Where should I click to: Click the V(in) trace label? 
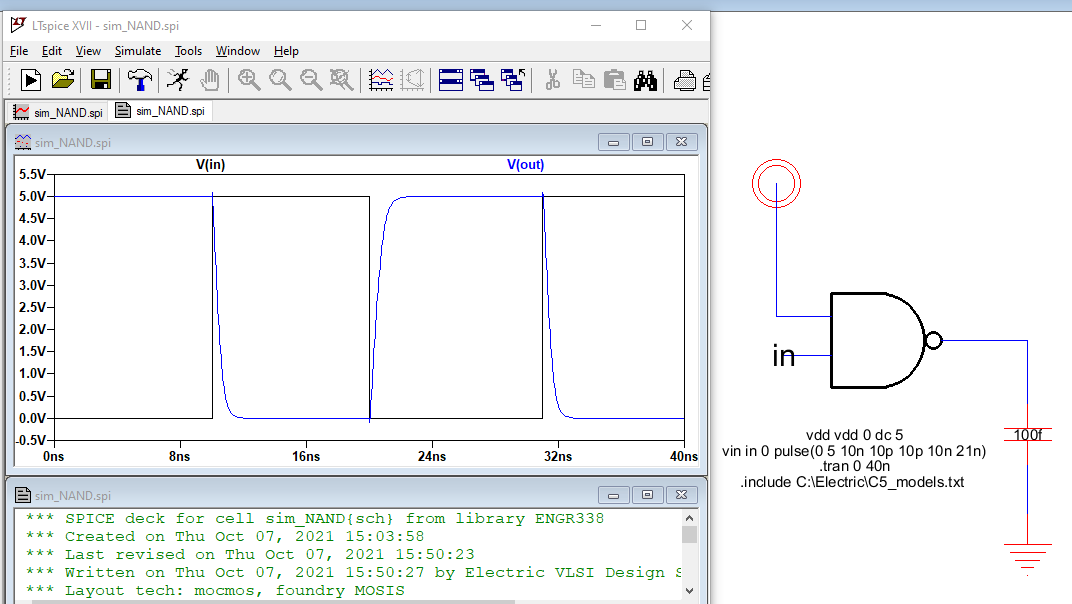coord(210,165)
